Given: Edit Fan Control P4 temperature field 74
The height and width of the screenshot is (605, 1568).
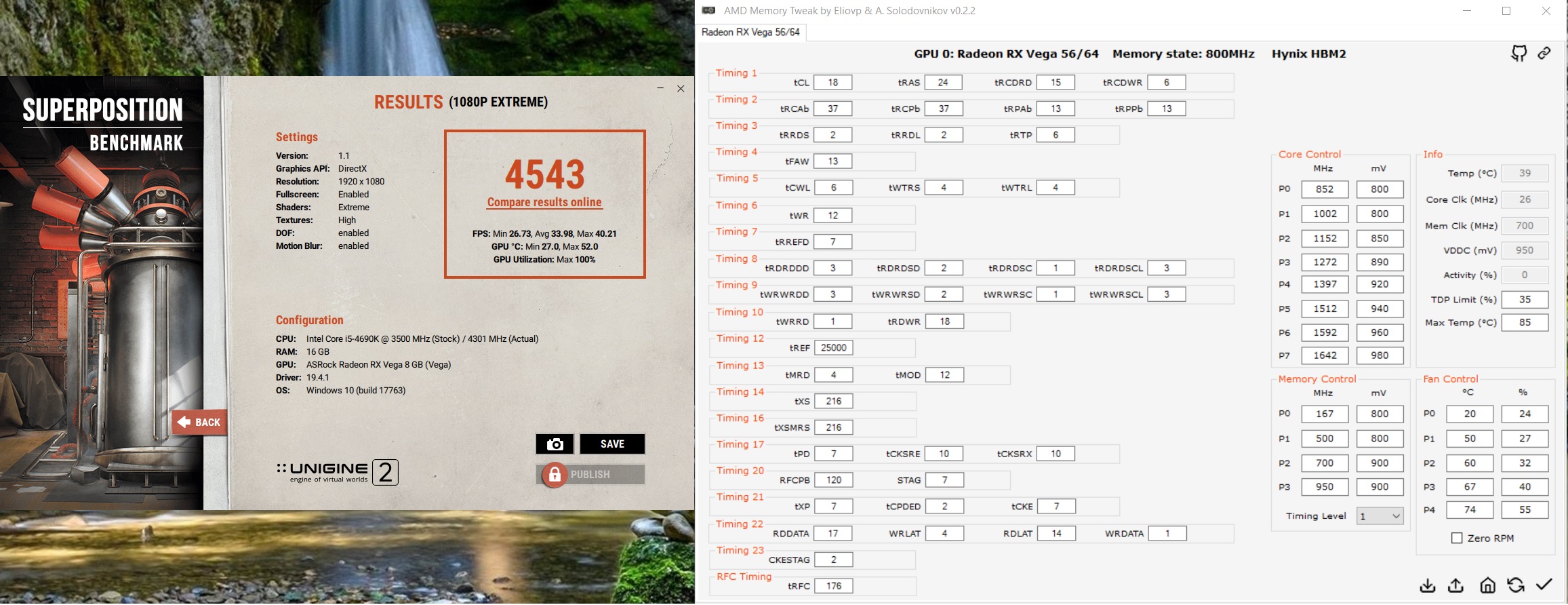Looking at the screenshot, I should (x=1470, y=510).
